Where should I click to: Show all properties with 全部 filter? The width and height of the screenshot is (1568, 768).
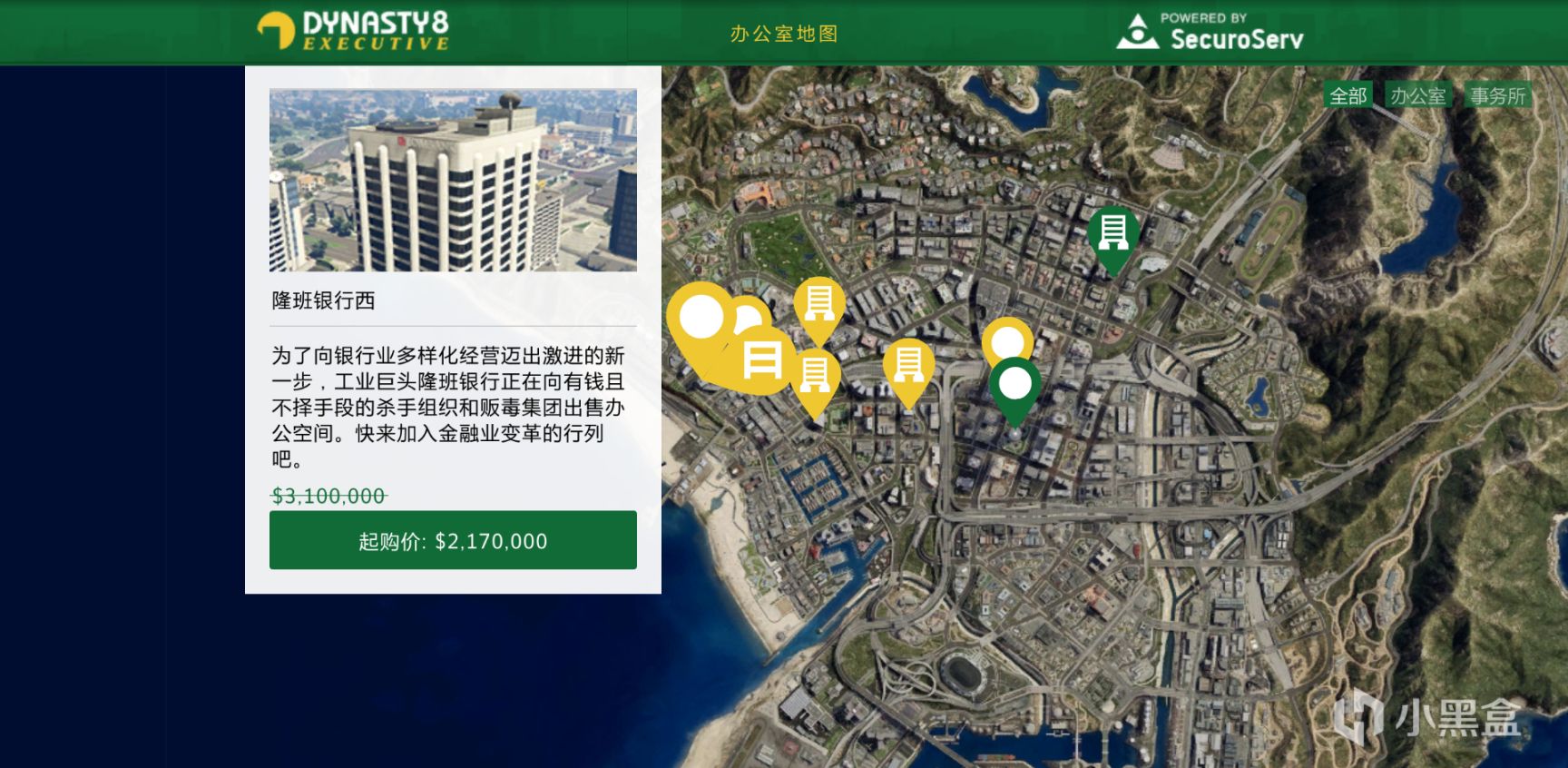(x=1348, y=95)
